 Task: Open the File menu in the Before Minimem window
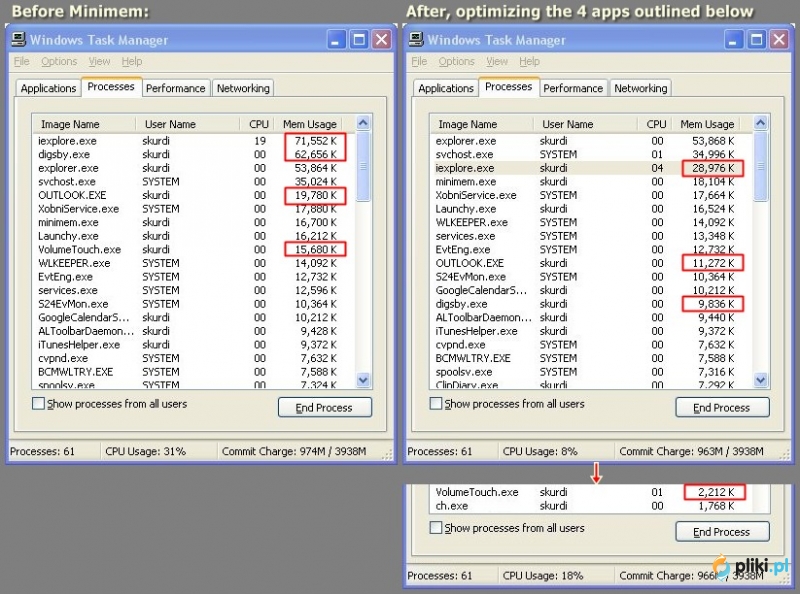point(21,61)
